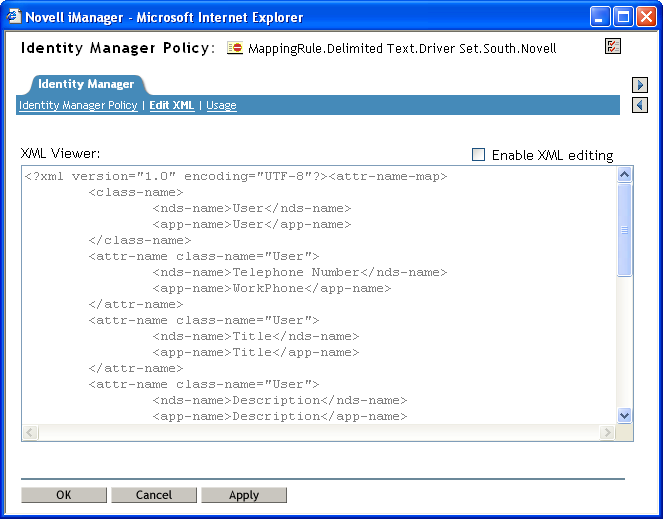This screenshot has height=519, width=663.
Task: Open the checklist icon at top right
Action: tap(612, 46)
